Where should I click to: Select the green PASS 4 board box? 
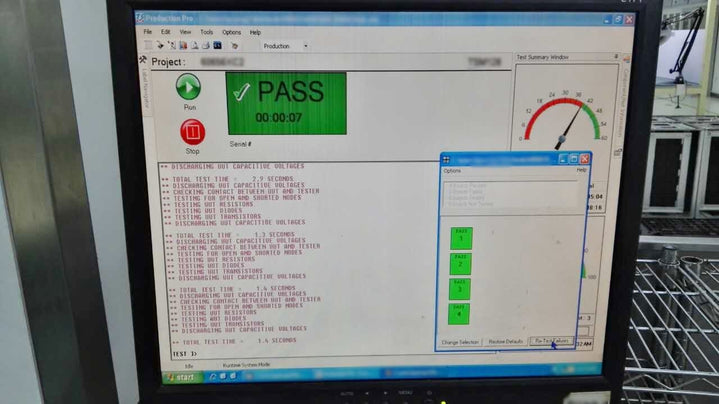pyautogui.click(x=459, y=314)
